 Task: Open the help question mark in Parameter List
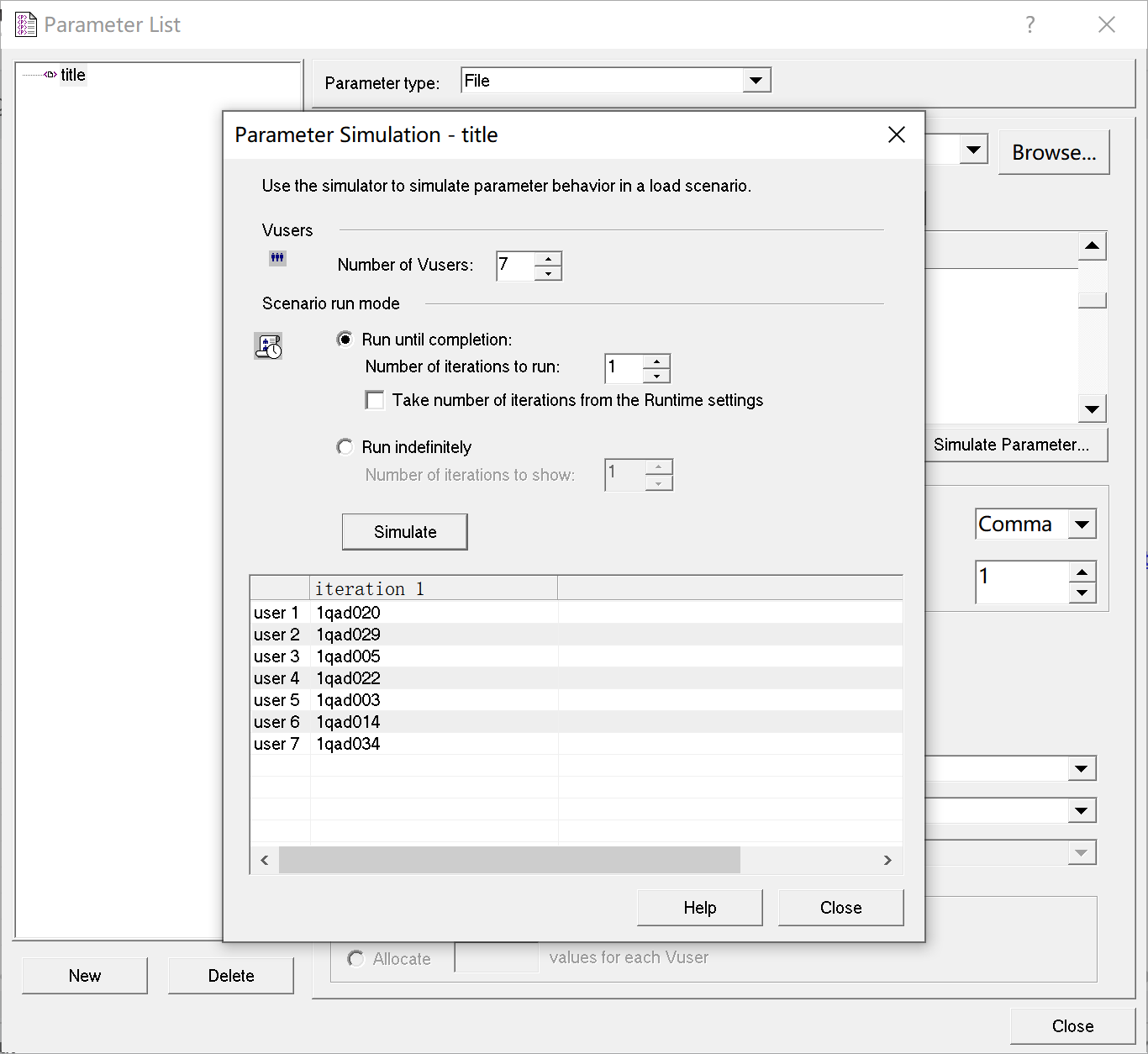click(x=1030, y=24)
